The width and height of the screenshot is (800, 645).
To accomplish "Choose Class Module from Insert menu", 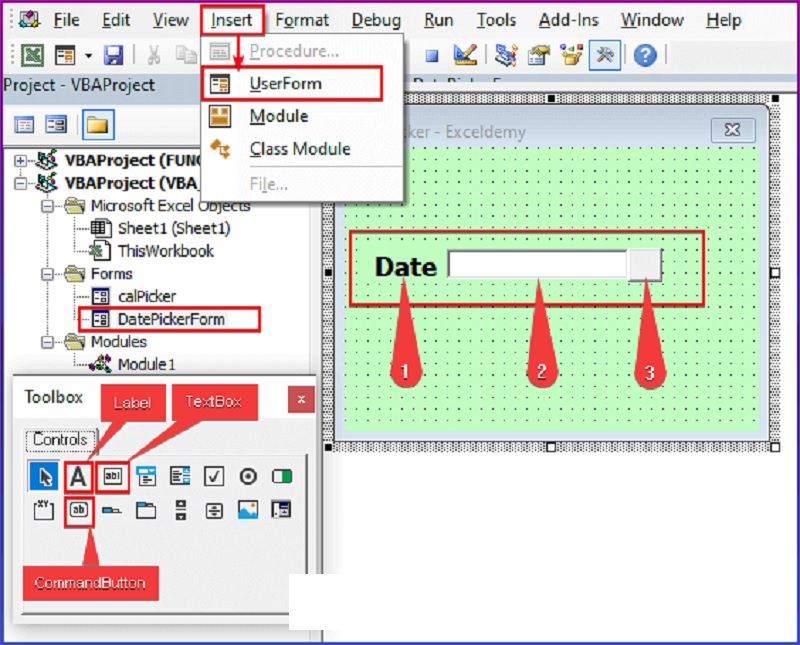I will coord(299,149).
